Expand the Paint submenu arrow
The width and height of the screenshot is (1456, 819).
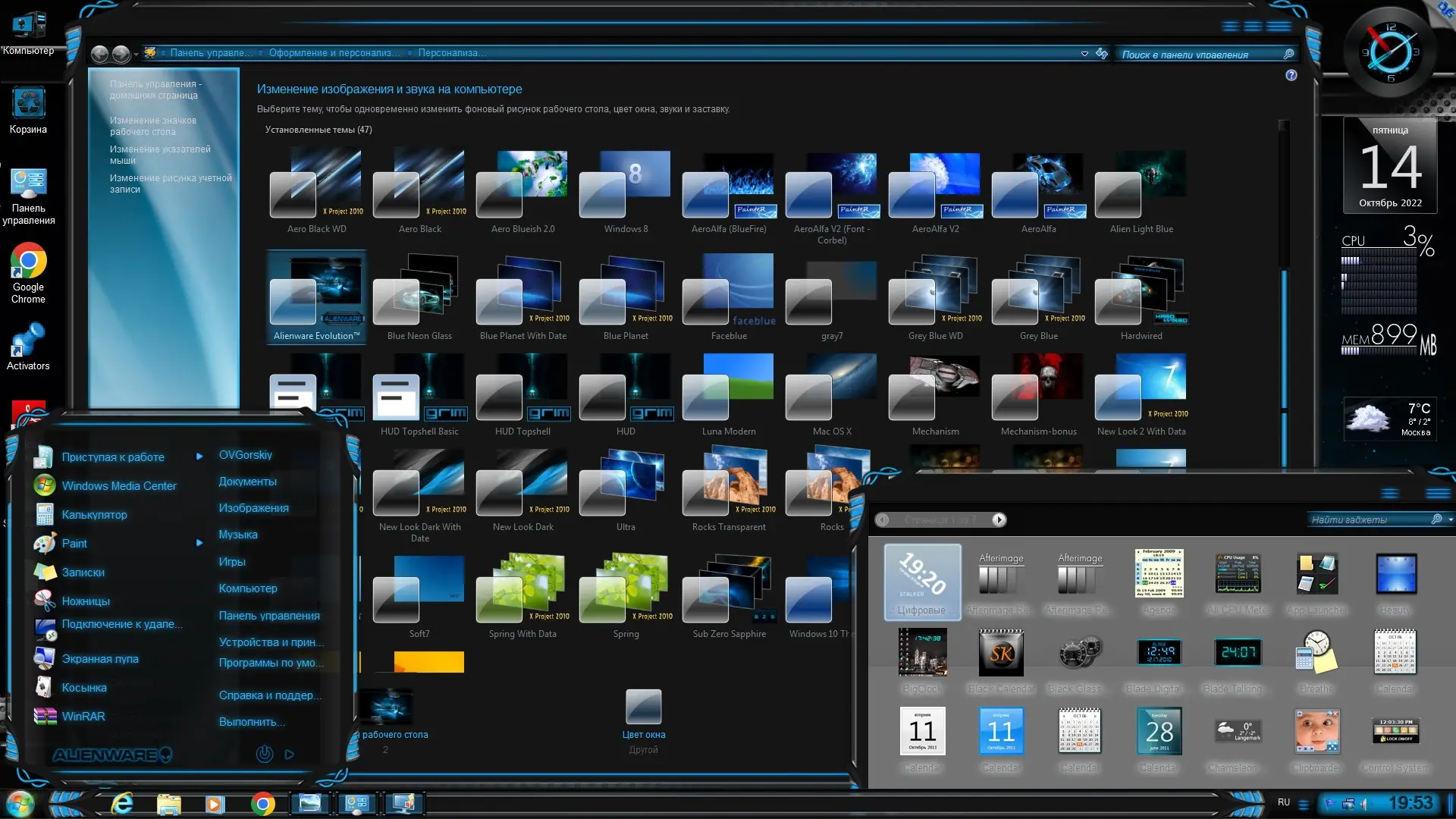(199, 543)
